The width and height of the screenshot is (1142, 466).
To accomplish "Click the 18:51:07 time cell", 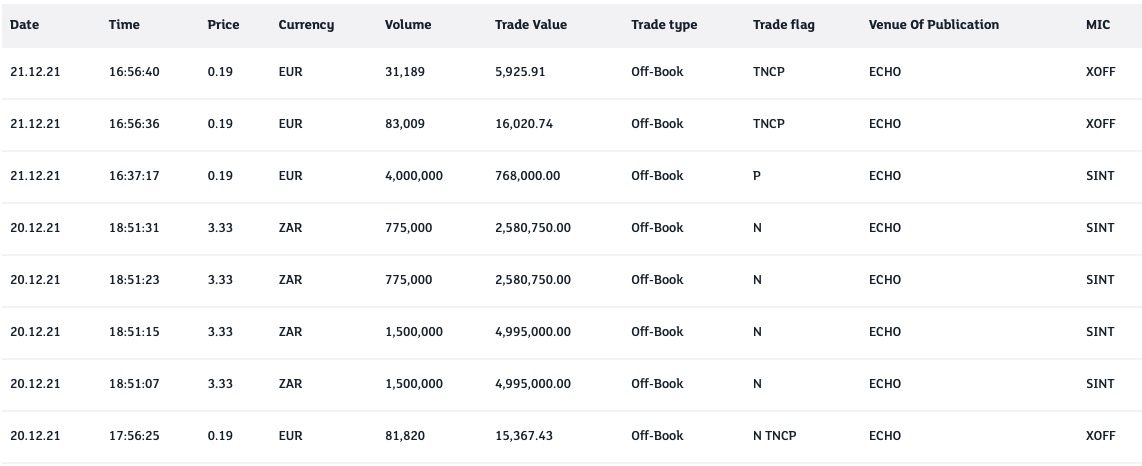I will pos(134,384).
